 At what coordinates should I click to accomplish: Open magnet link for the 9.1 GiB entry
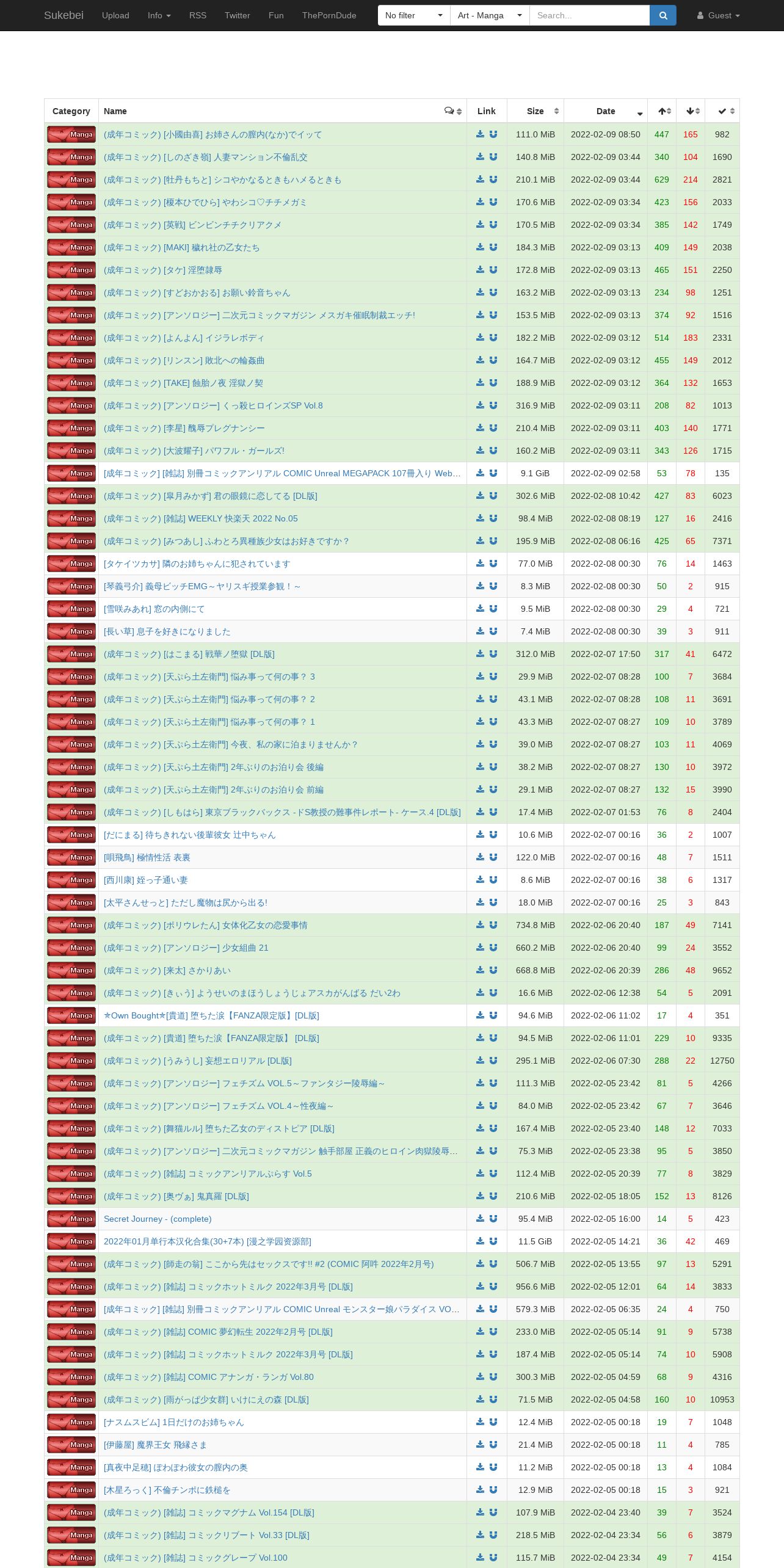click(493, 473)
